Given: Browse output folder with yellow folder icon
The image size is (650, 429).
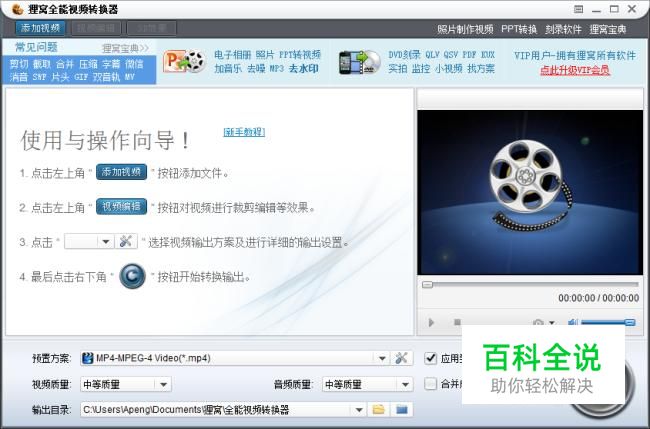Looking at the screenshot, I should [378, 410].
